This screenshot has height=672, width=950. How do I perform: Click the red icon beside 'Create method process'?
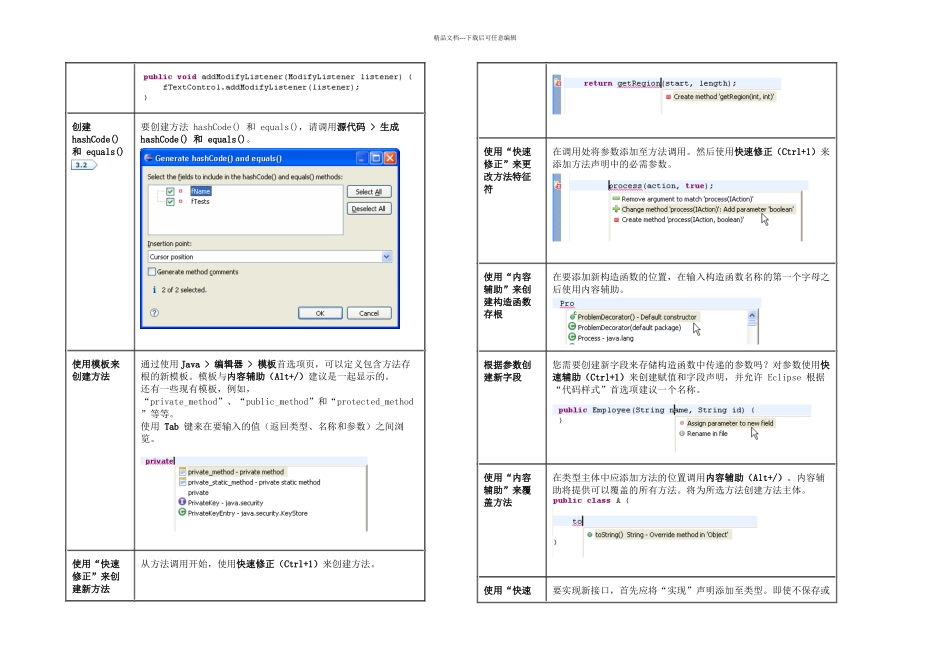click(x=616, y=220)
